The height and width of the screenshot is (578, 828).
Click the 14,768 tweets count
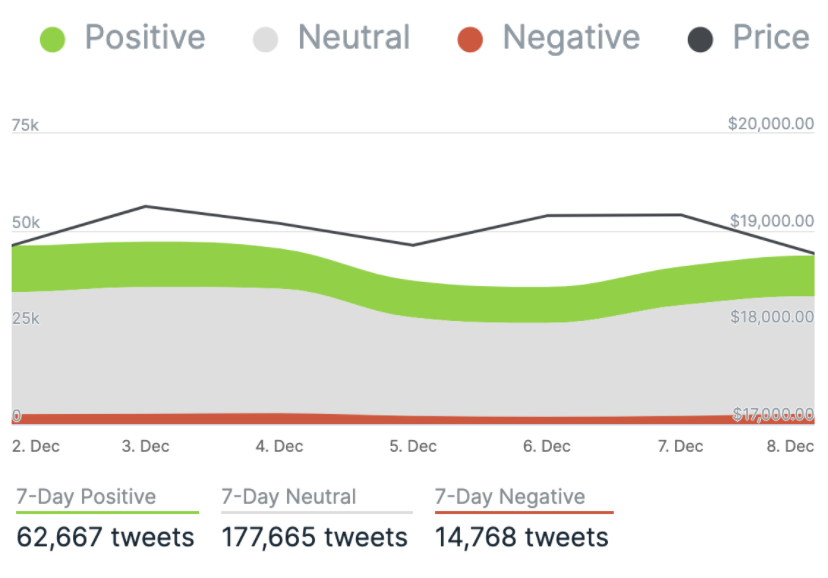pyautogui.click(x=521, y=537)
